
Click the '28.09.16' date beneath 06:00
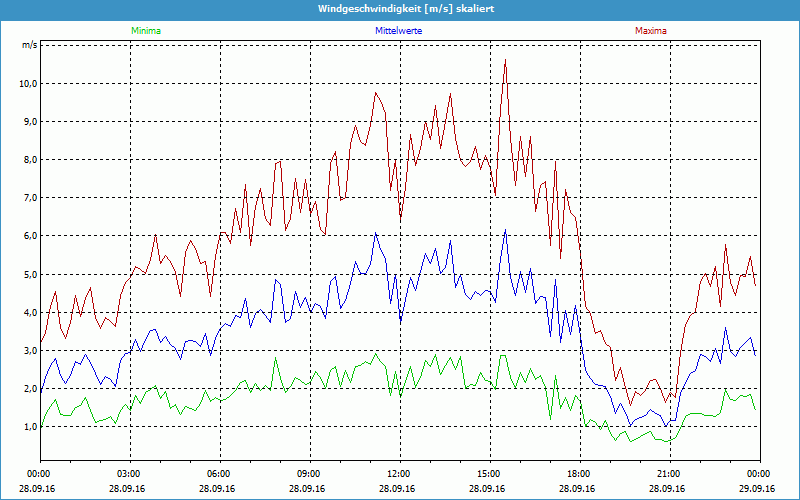tap(217, 488)
